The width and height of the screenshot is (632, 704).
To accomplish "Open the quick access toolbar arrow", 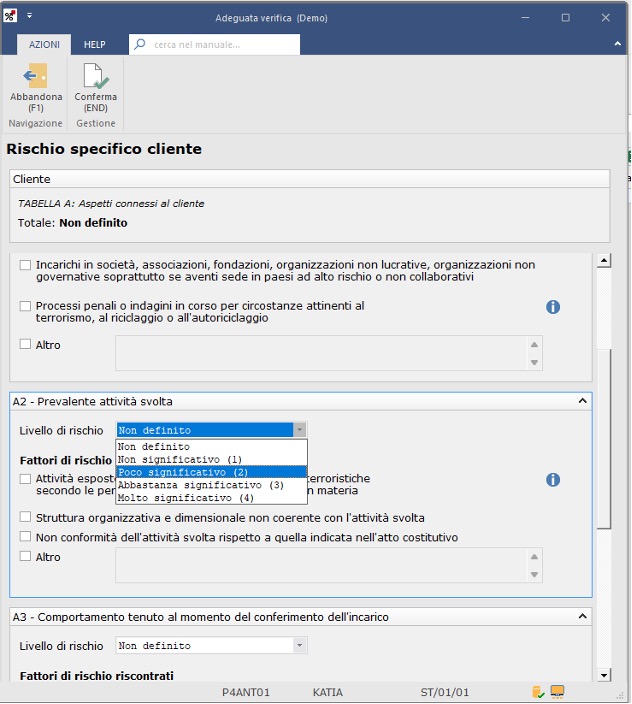I will pos(30,17).
